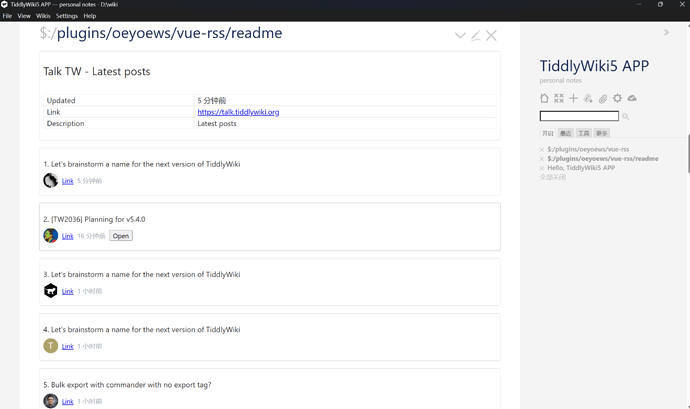This screenshot has width=690, height=409.
Task: Click avatar of TW2036 planning post
Action: click(x=51, y=236)
